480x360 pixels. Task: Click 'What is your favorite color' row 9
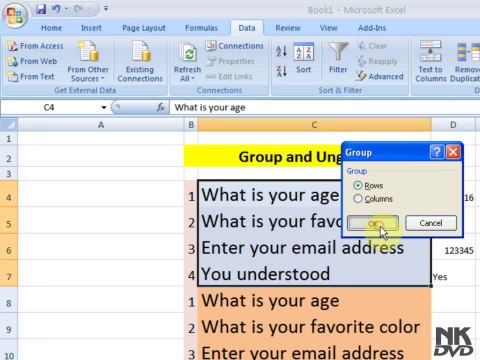(314, 327)
